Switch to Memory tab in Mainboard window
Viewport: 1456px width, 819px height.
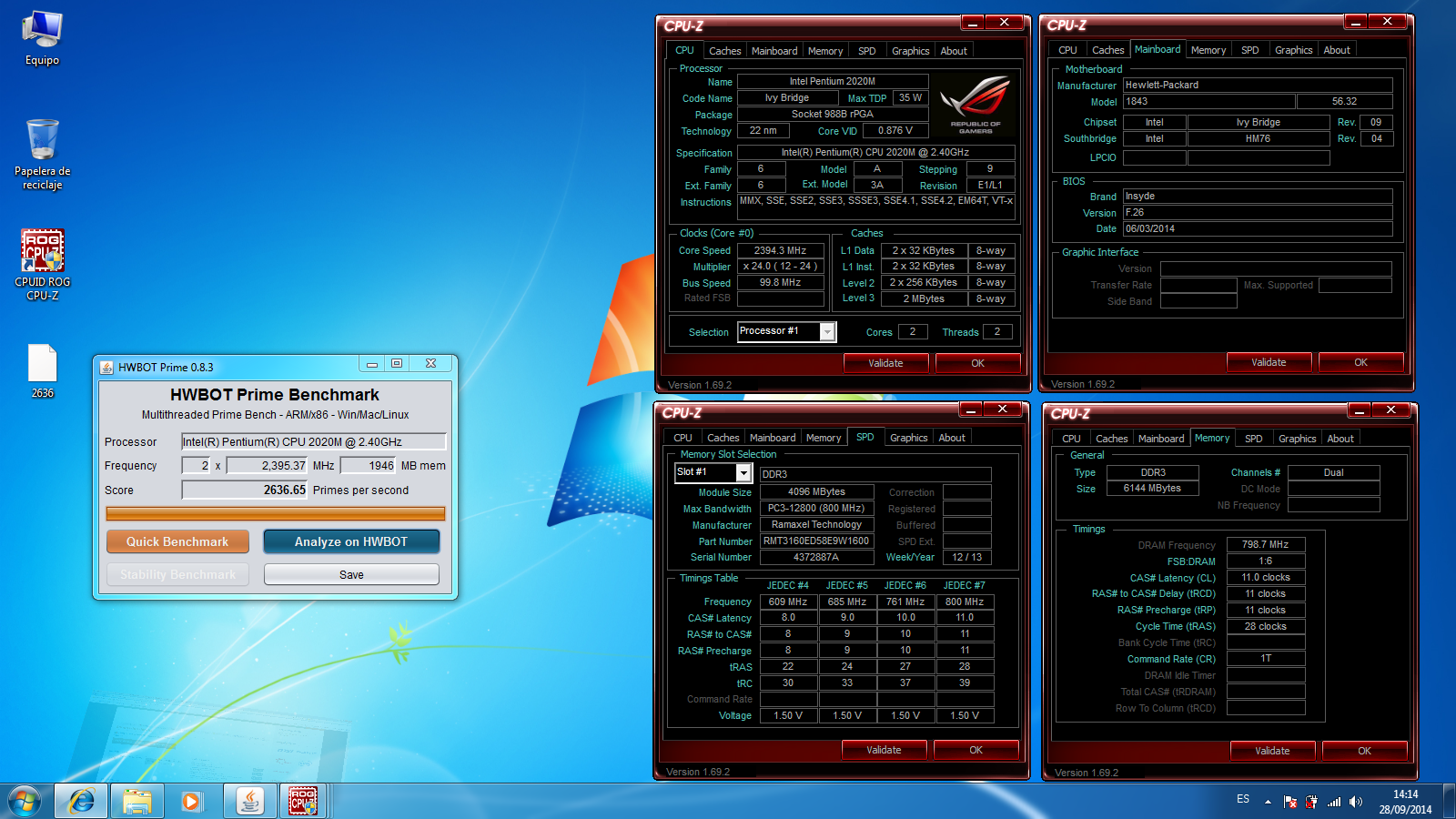point(1208,50)
